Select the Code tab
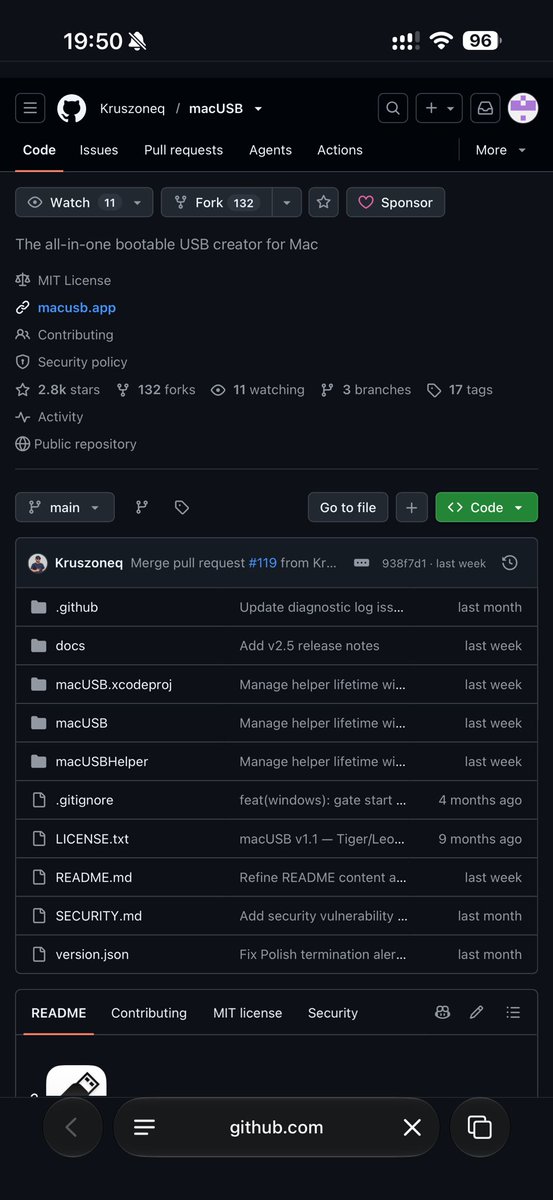Screen dimensions: 553x1200 [x=39, y=150]
